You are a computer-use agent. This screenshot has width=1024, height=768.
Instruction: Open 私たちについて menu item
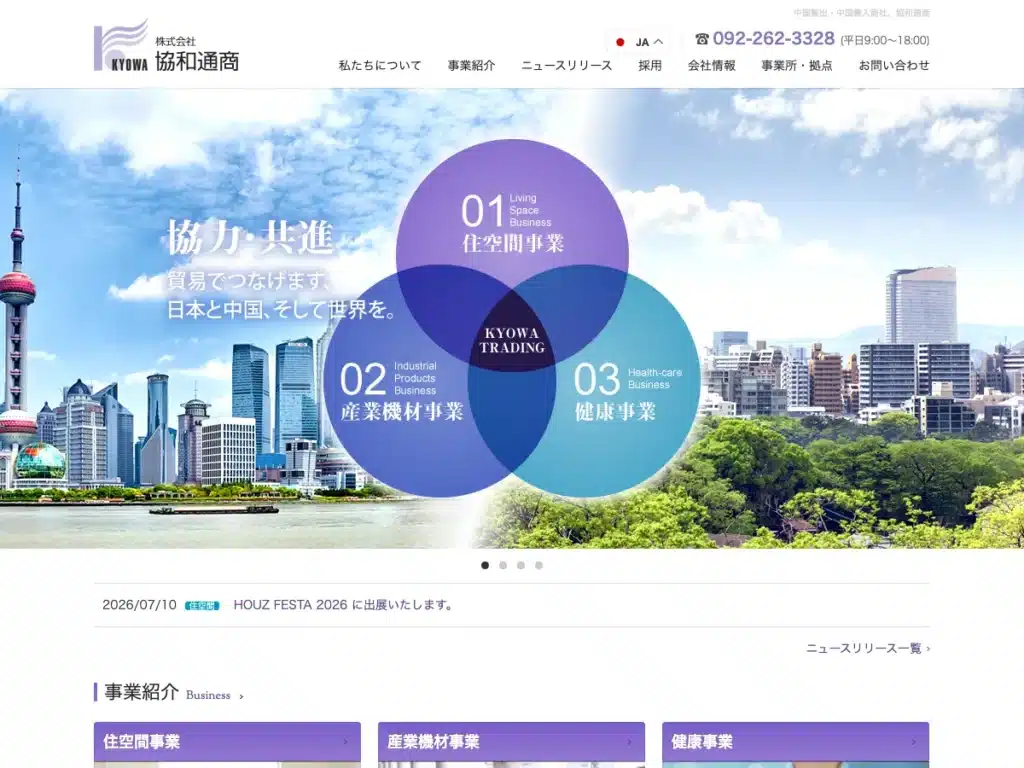379,65
